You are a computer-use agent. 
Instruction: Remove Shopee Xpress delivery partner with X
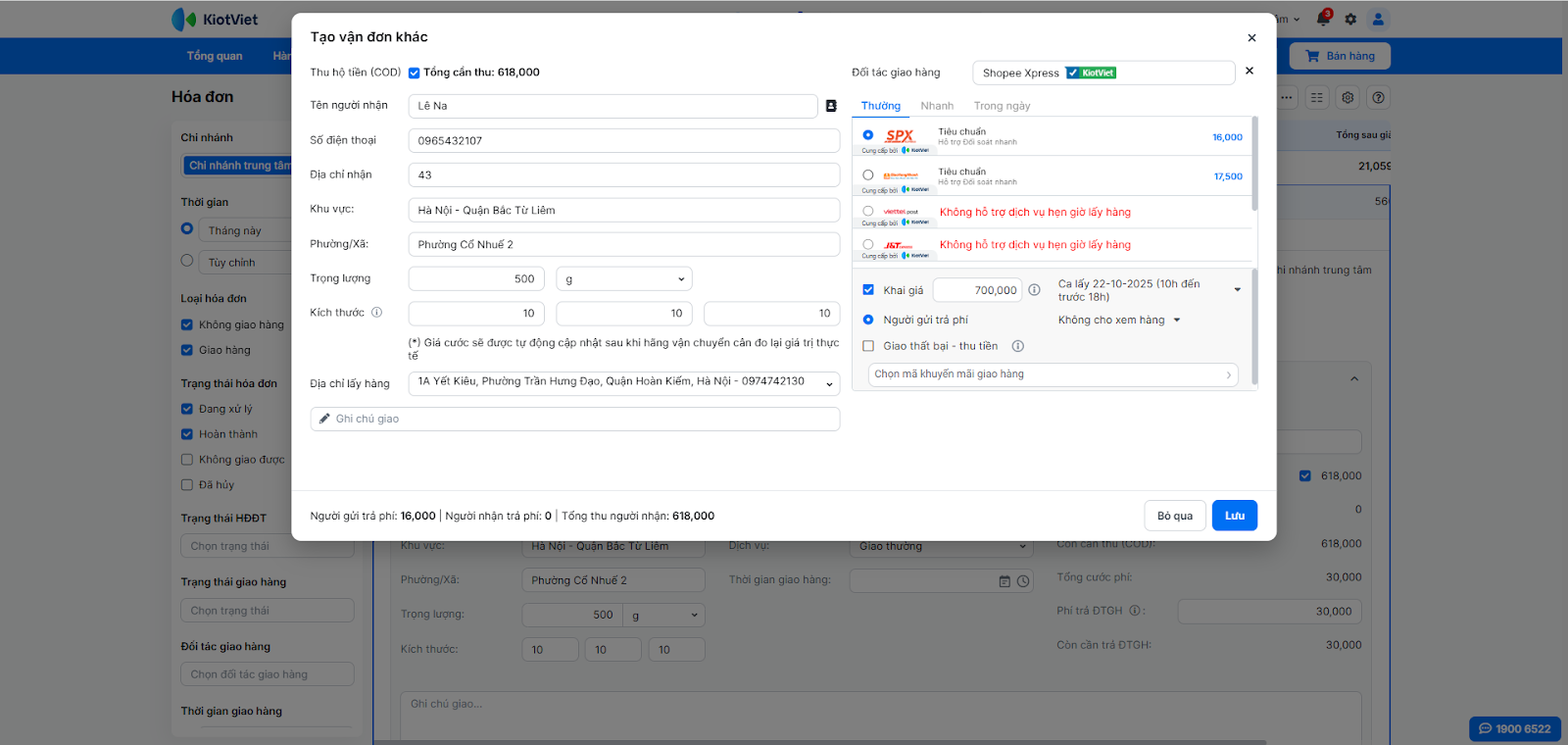tap(1249, 71)
